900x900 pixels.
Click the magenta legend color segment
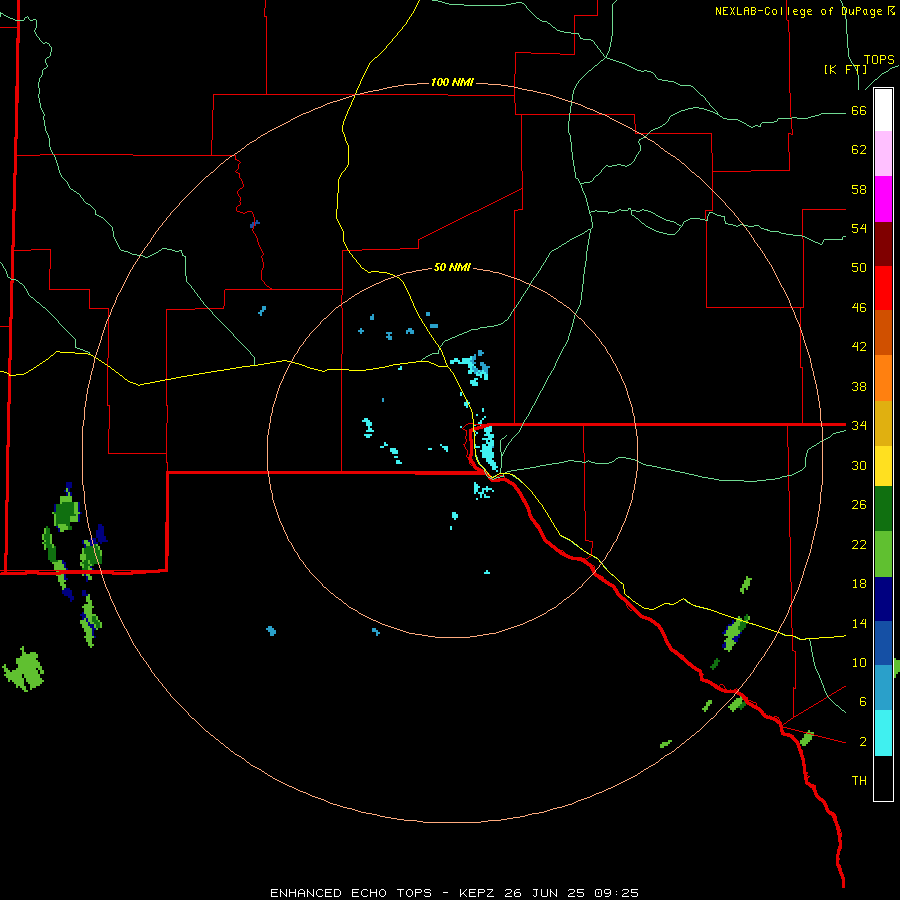tap(883, 199)
